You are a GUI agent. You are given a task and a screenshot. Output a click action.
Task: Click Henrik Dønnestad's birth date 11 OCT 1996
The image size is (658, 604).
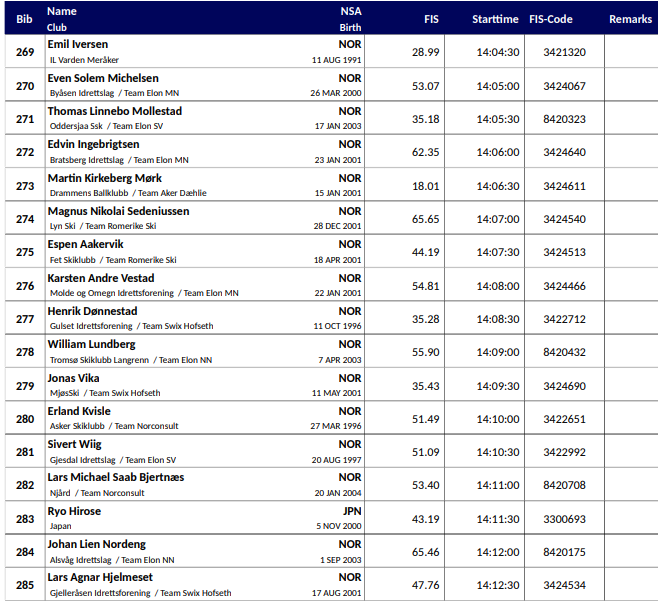point(336,326)
